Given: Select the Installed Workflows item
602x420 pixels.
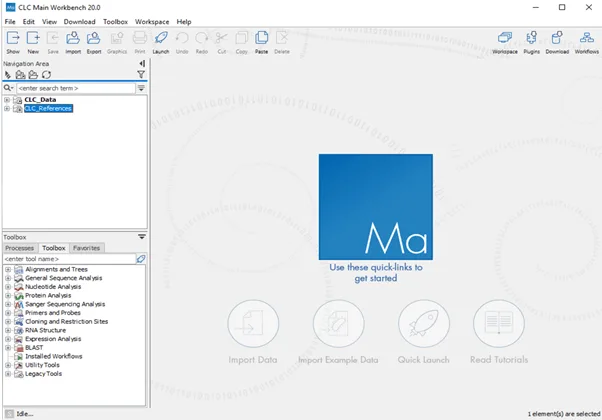Looking at the screenshot, I should click(x=54, y=356).
